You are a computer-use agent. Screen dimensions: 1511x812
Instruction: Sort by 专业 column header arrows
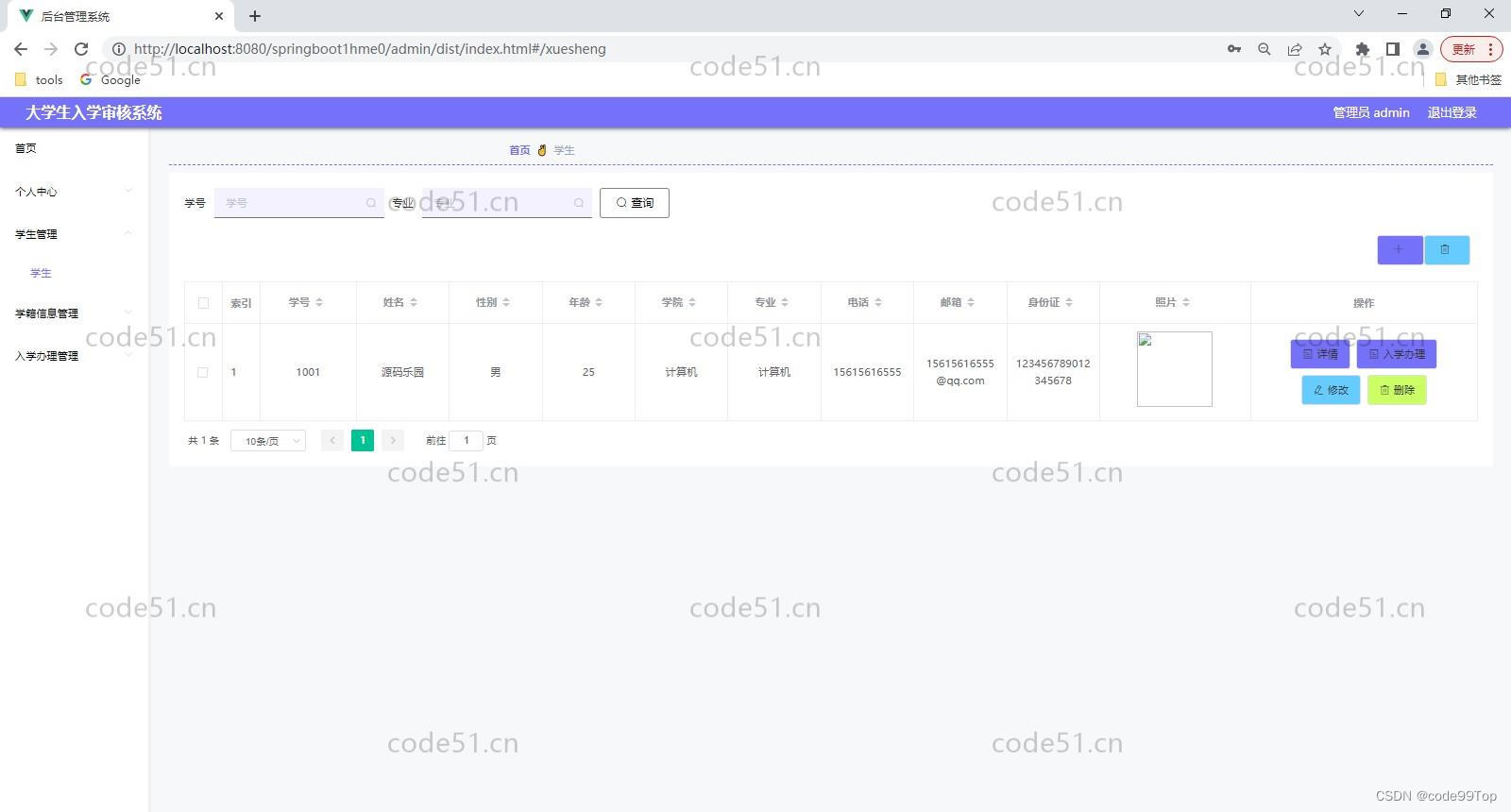[x=785, y=302]
